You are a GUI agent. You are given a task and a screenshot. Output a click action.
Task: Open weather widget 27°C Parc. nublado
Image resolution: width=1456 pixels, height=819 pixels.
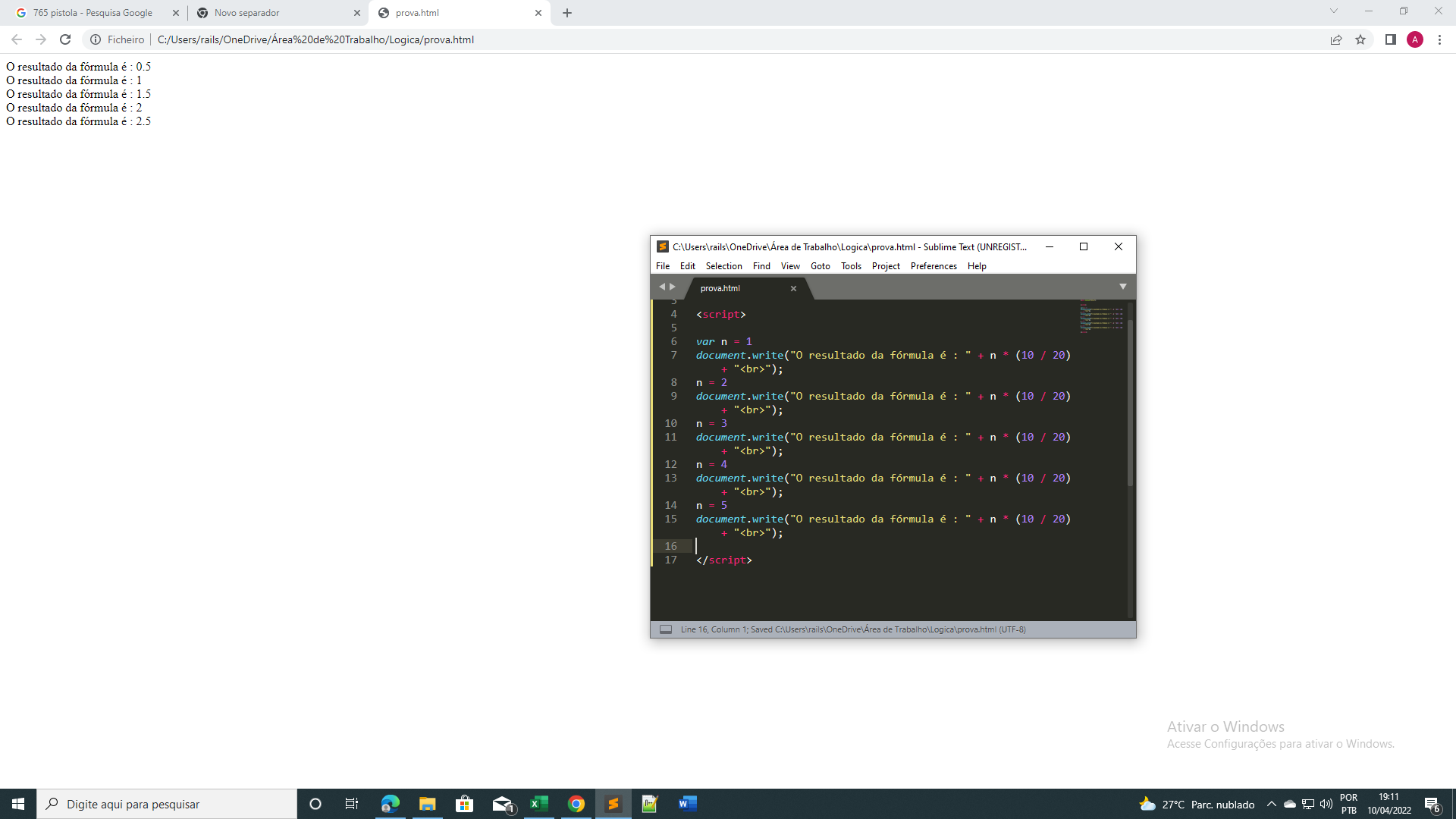pyautogui.click(x=1197, y=805)
